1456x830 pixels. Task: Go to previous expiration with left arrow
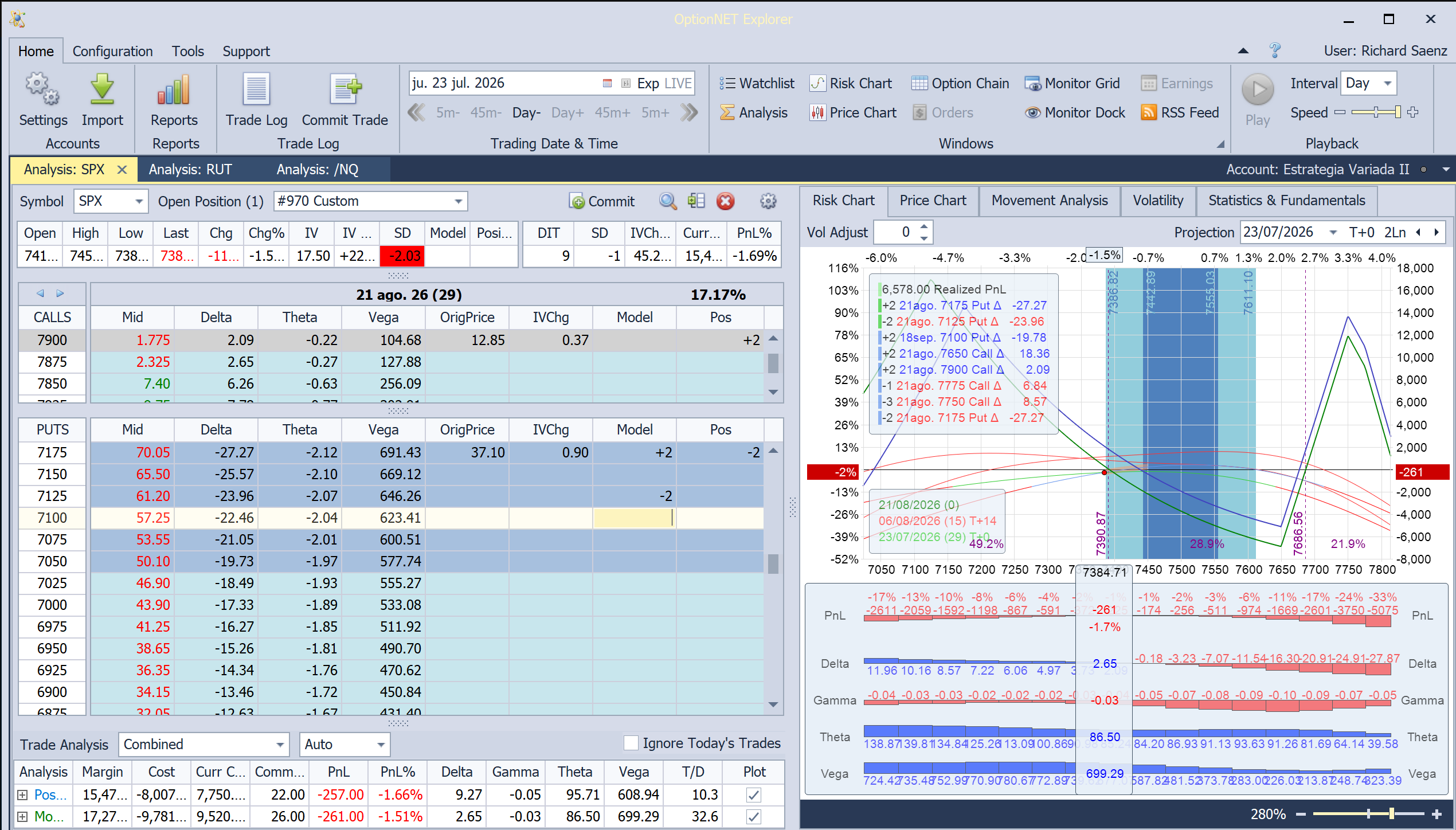[x=40, y=293]
